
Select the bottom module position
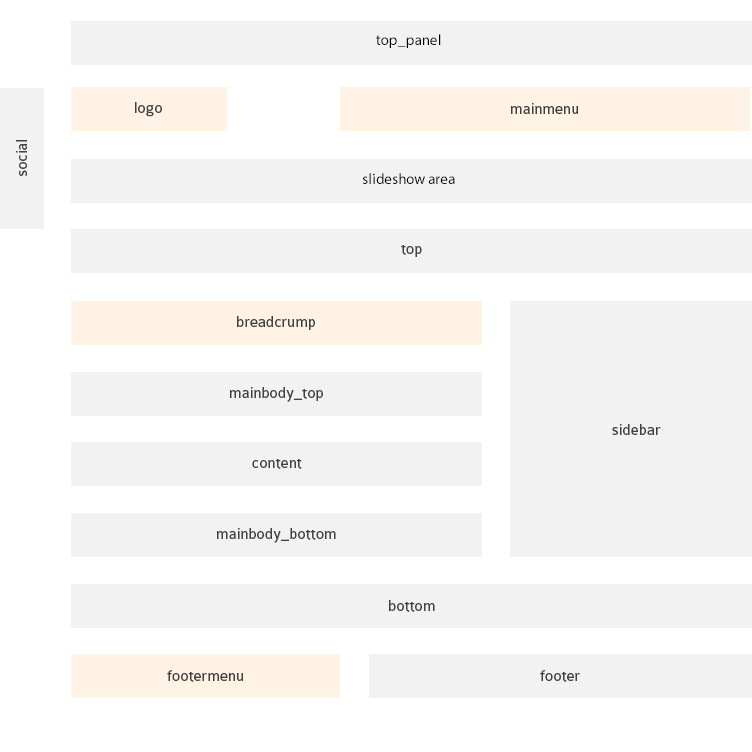[x=411, y=606]
